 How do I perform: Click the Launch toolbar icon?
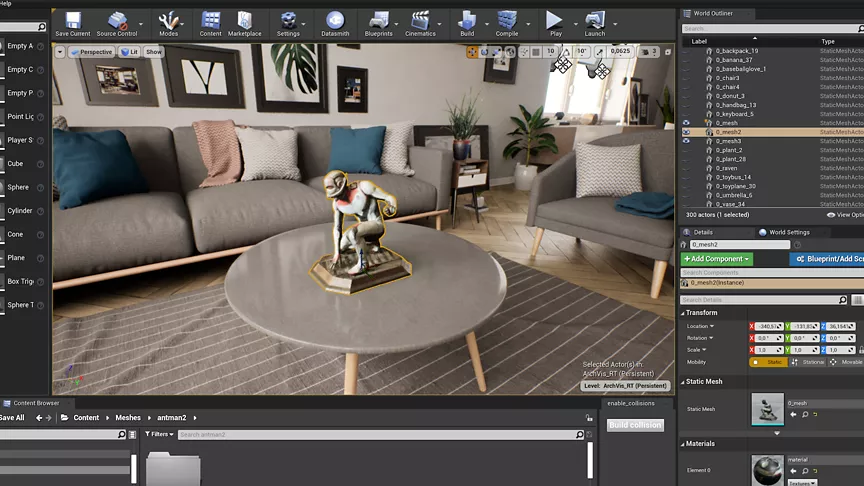tap(595, 24)
